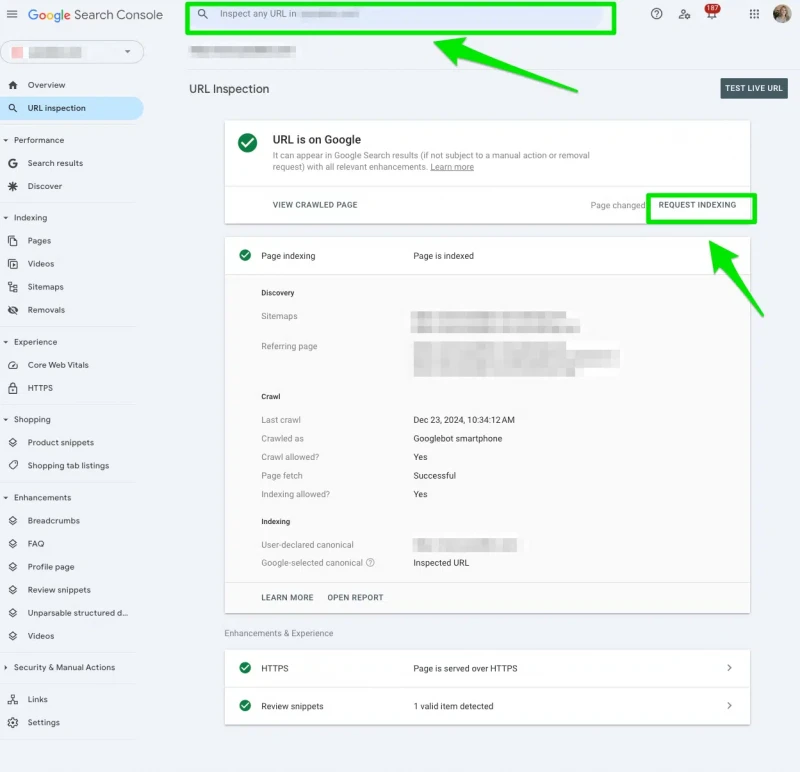Click the Removals crossed-eye icon
Screen dimensions: 800x772
tap(13, 310)
